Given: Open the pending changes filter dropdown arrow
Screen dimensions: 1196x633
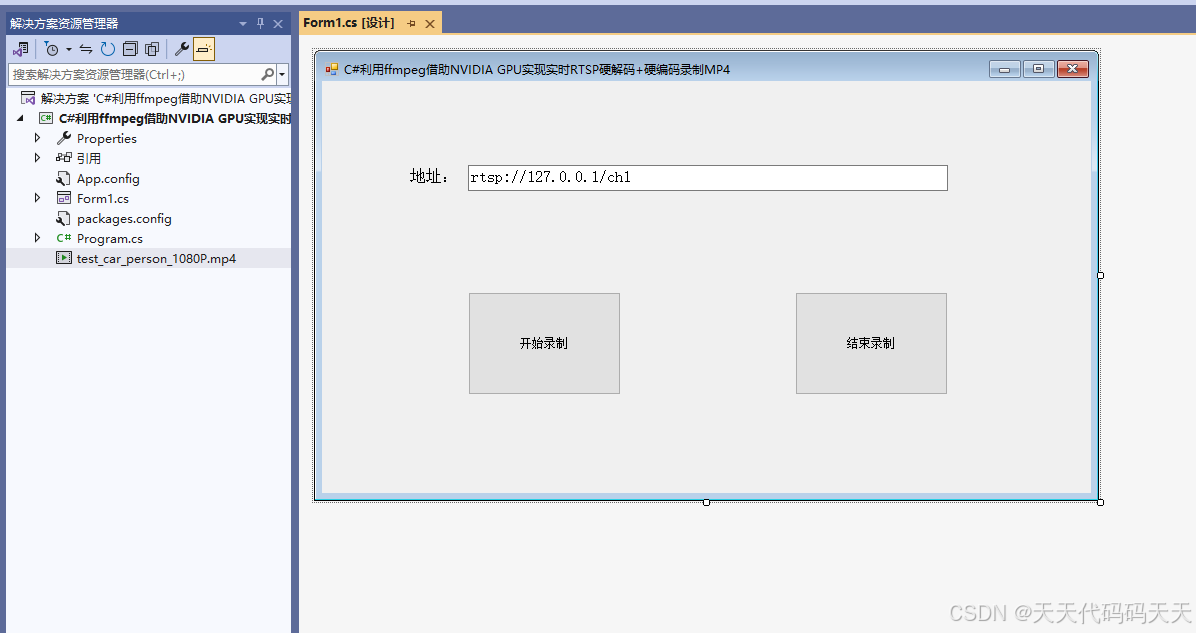Looking at the screenshot, I should tap(69, 50).
